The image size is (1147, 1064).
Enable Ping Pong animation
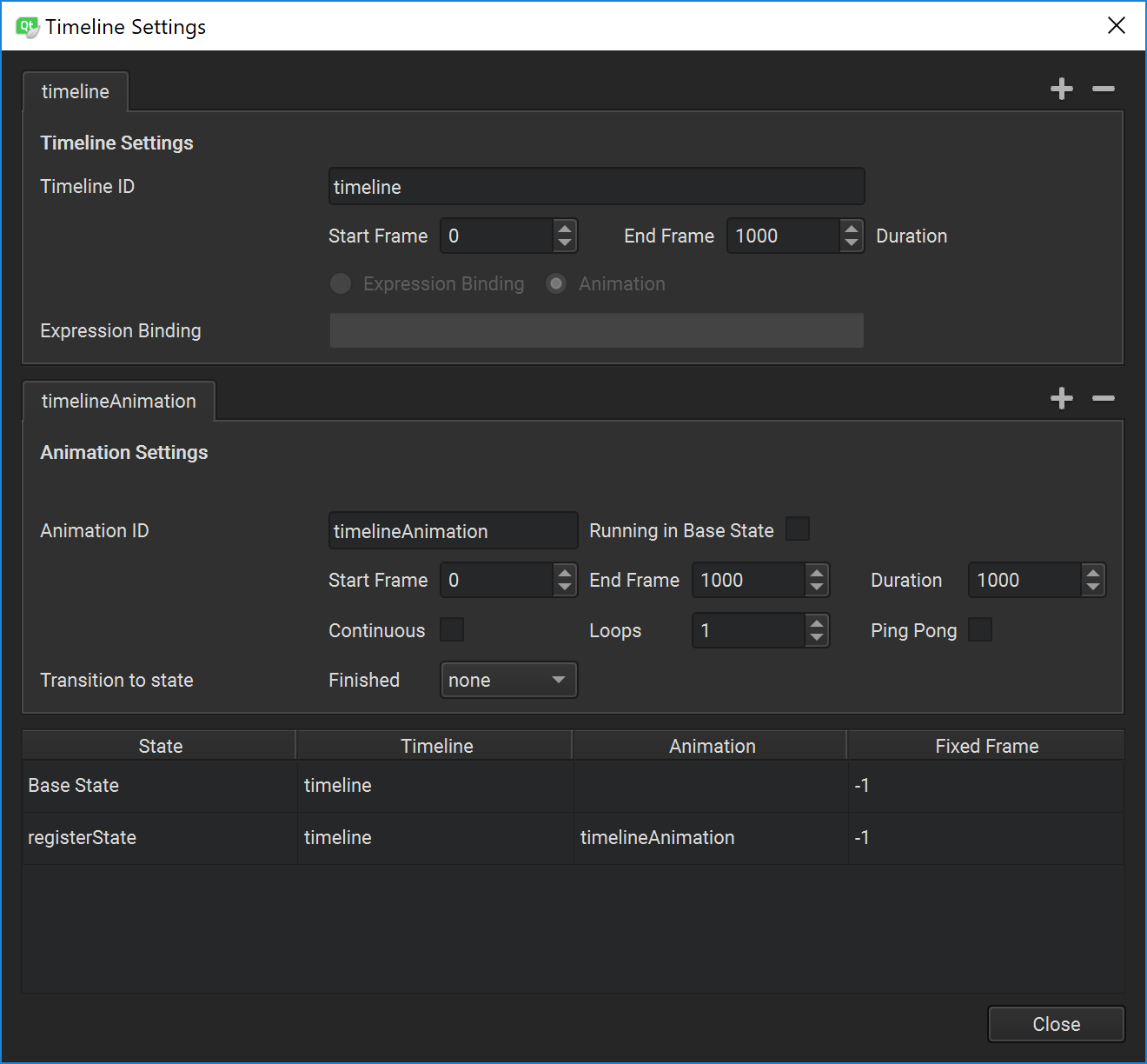[980, 629]
